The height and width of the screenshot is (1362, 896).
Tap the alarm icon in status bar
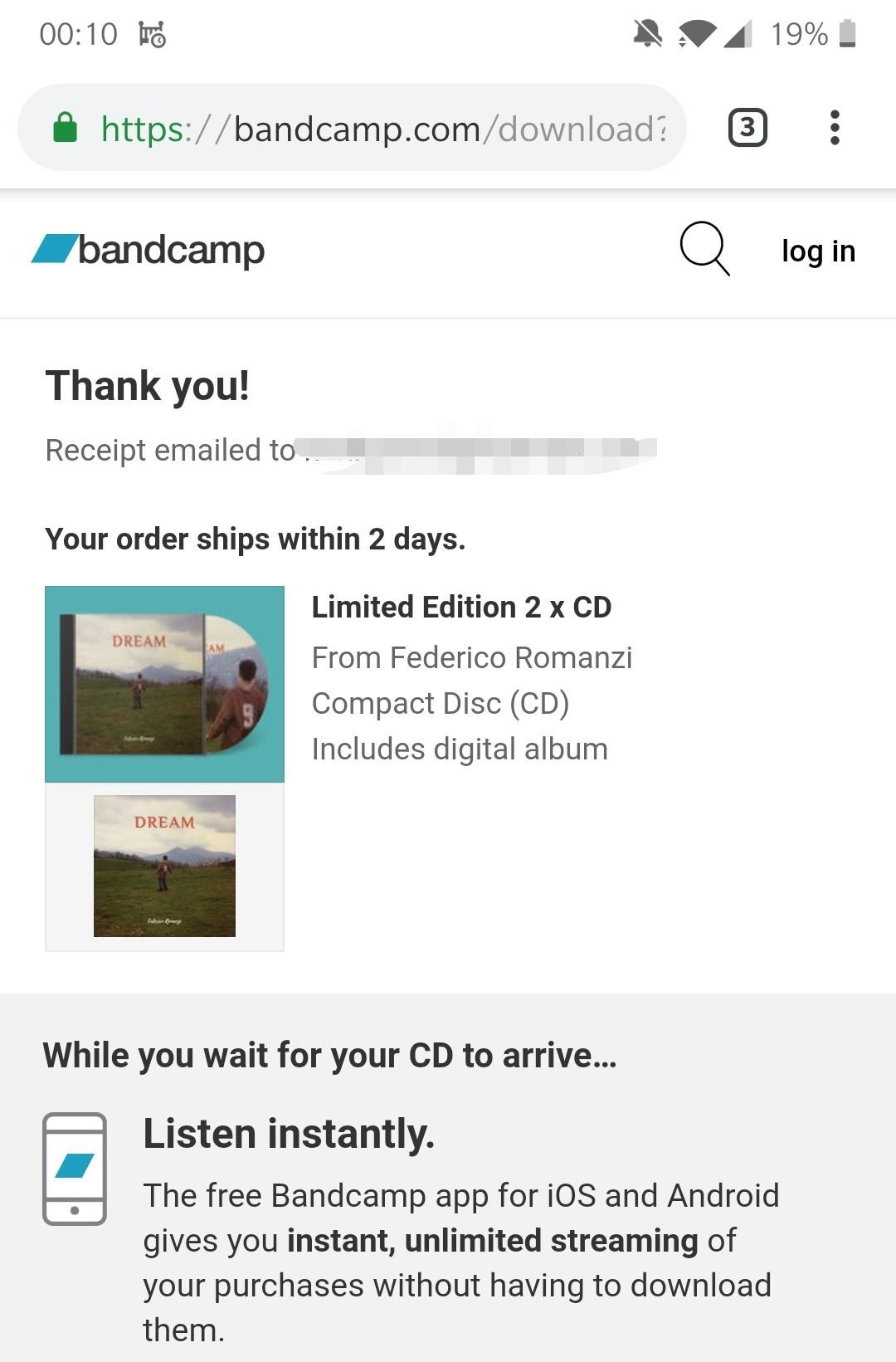point(153,34)
